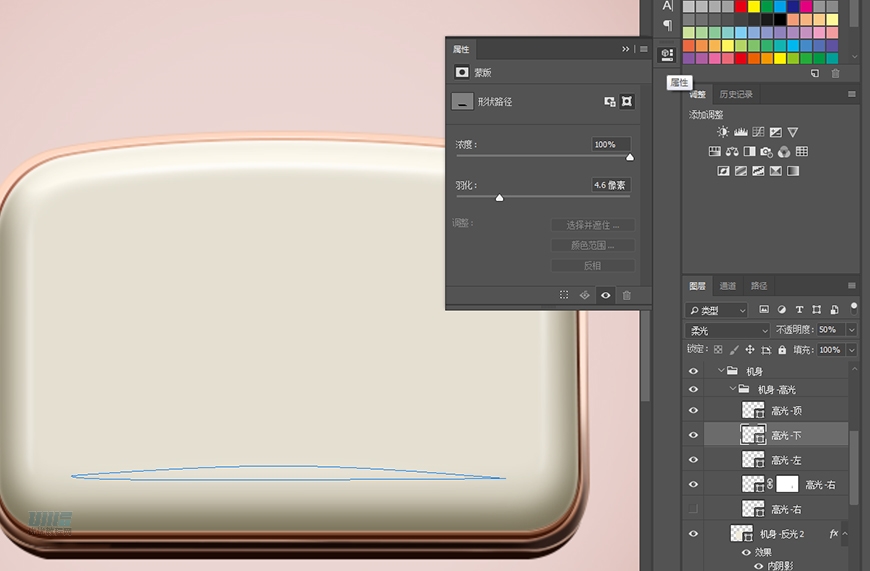Click the 羽化 slider handle
This screenshot has width=870, height=571.
tap(499, 198)
